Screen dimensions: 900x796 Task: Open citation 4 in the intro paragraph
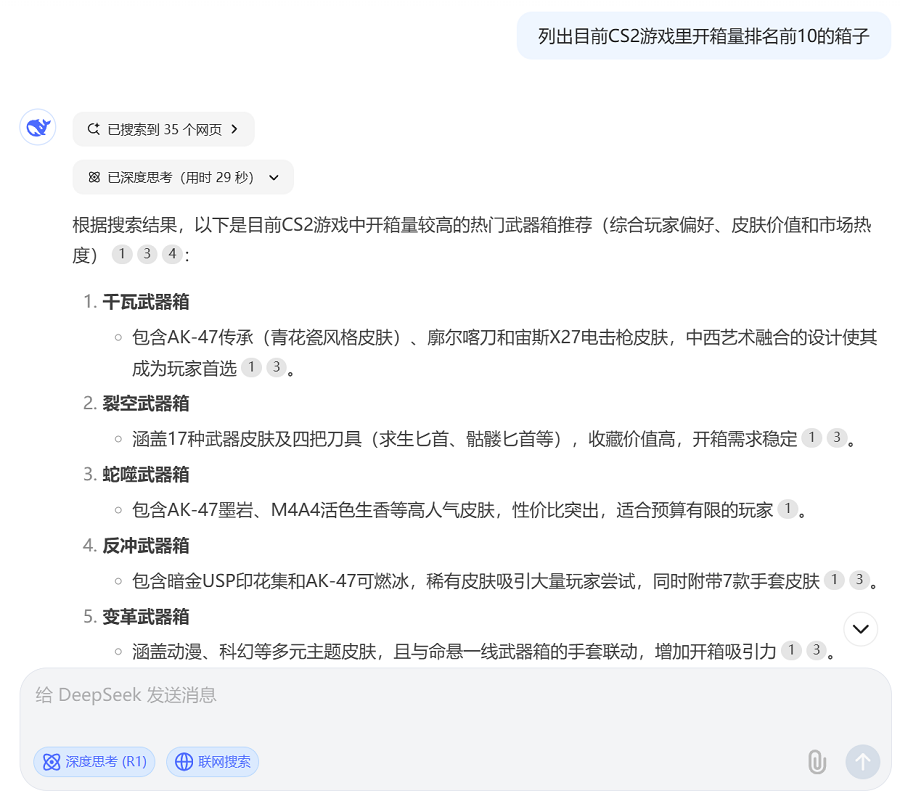[x=172, y=254]
